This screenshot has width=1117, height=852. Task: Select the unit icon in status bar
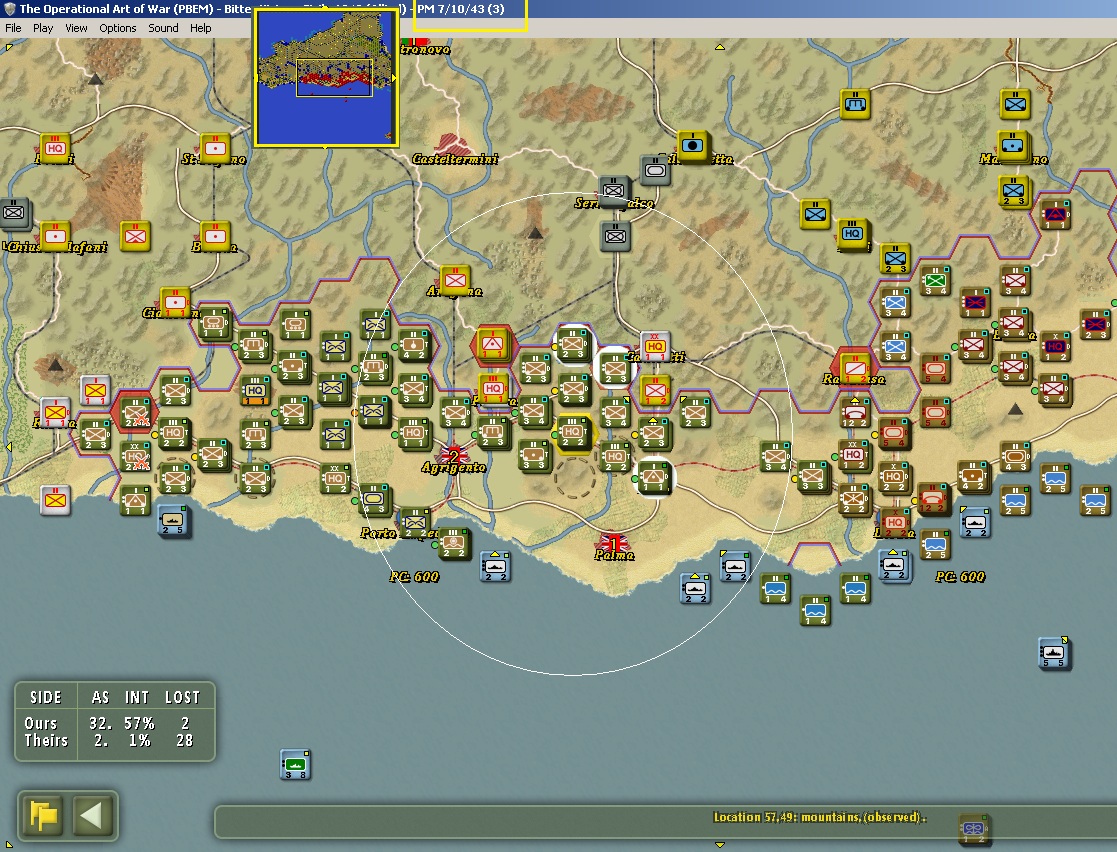(973, 829)
